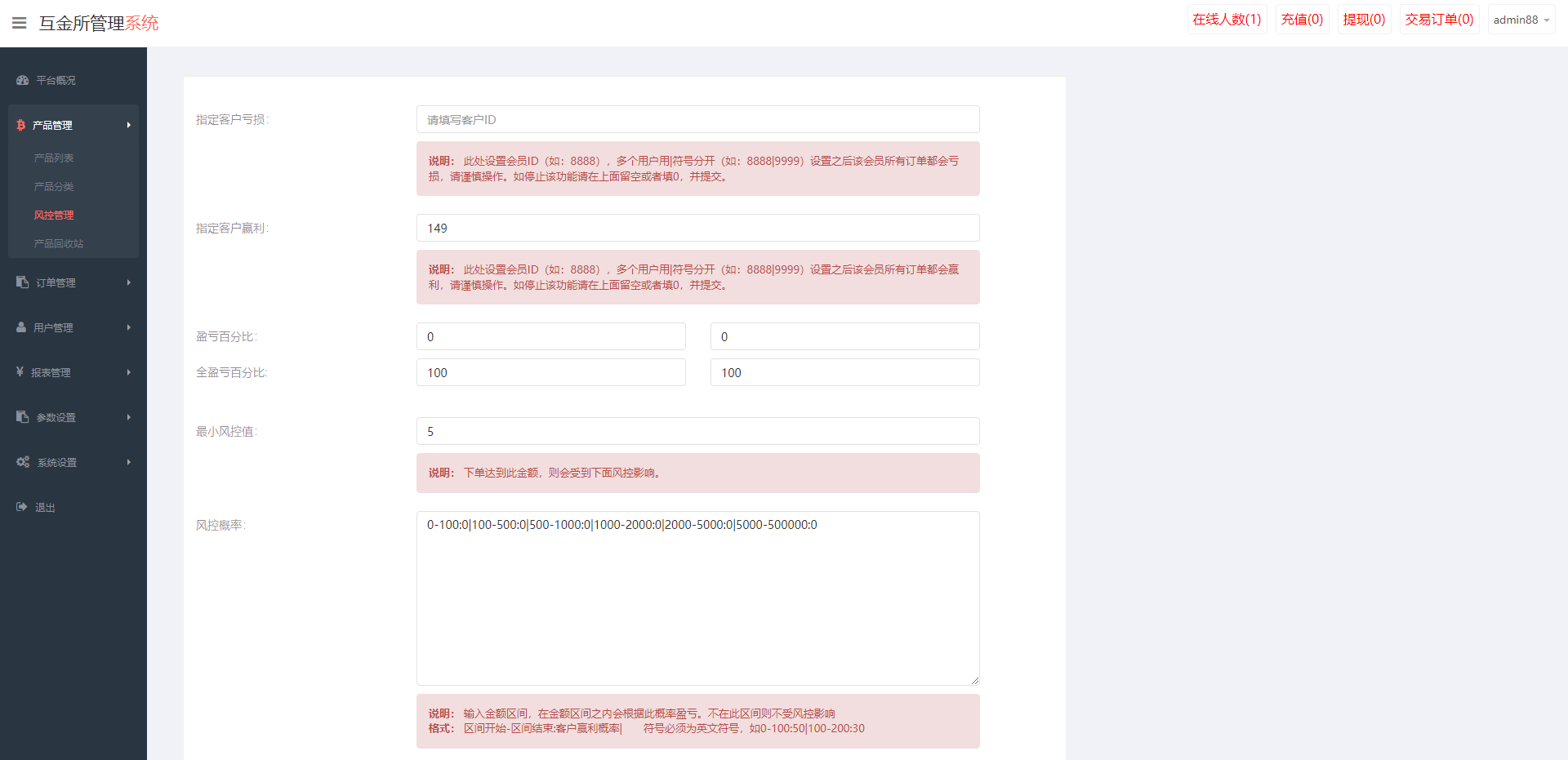Click the first 盈亏百分比 input field
Viewport: 1568px width, 760px height.
(551, 336)
